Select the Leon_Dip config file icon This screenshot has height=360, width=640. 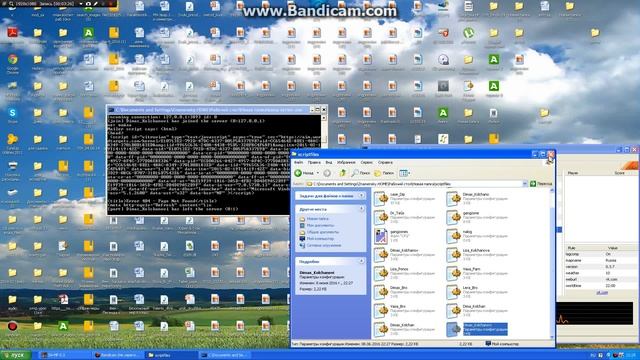381,199
